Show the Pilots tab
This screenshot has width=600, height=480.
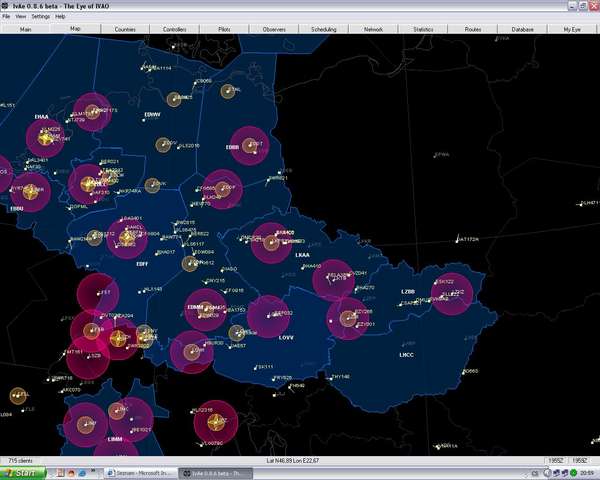tap(224, 29)
